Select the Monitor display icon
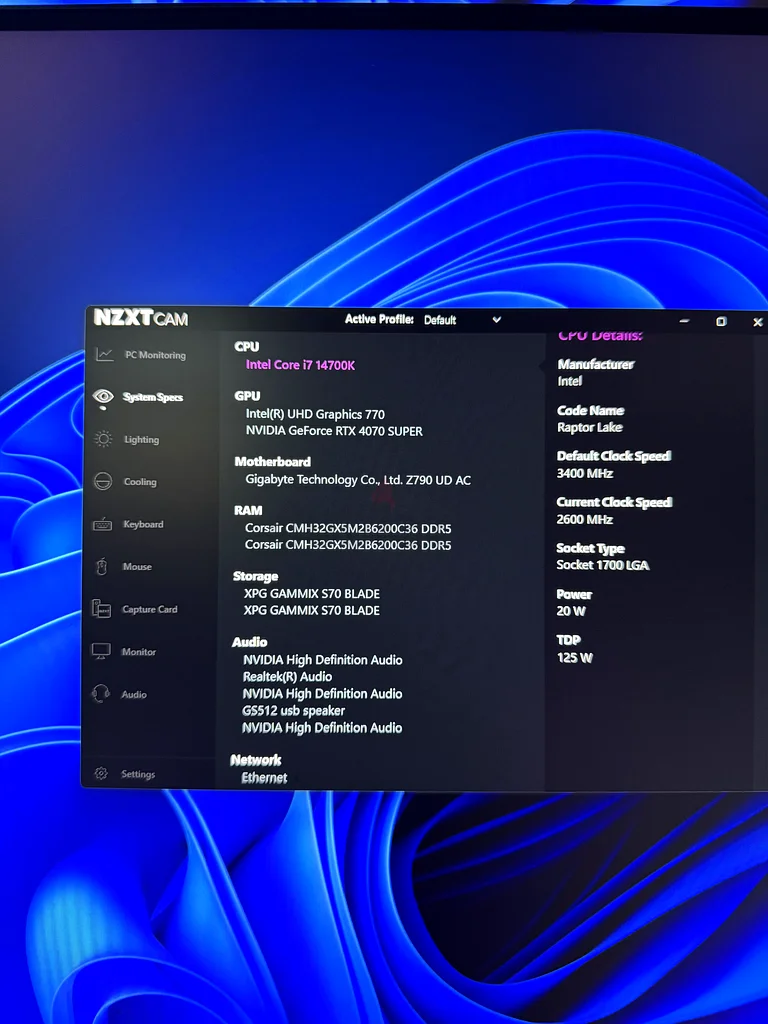This screenshot has width=768, height=1024. tap(101, 651)
